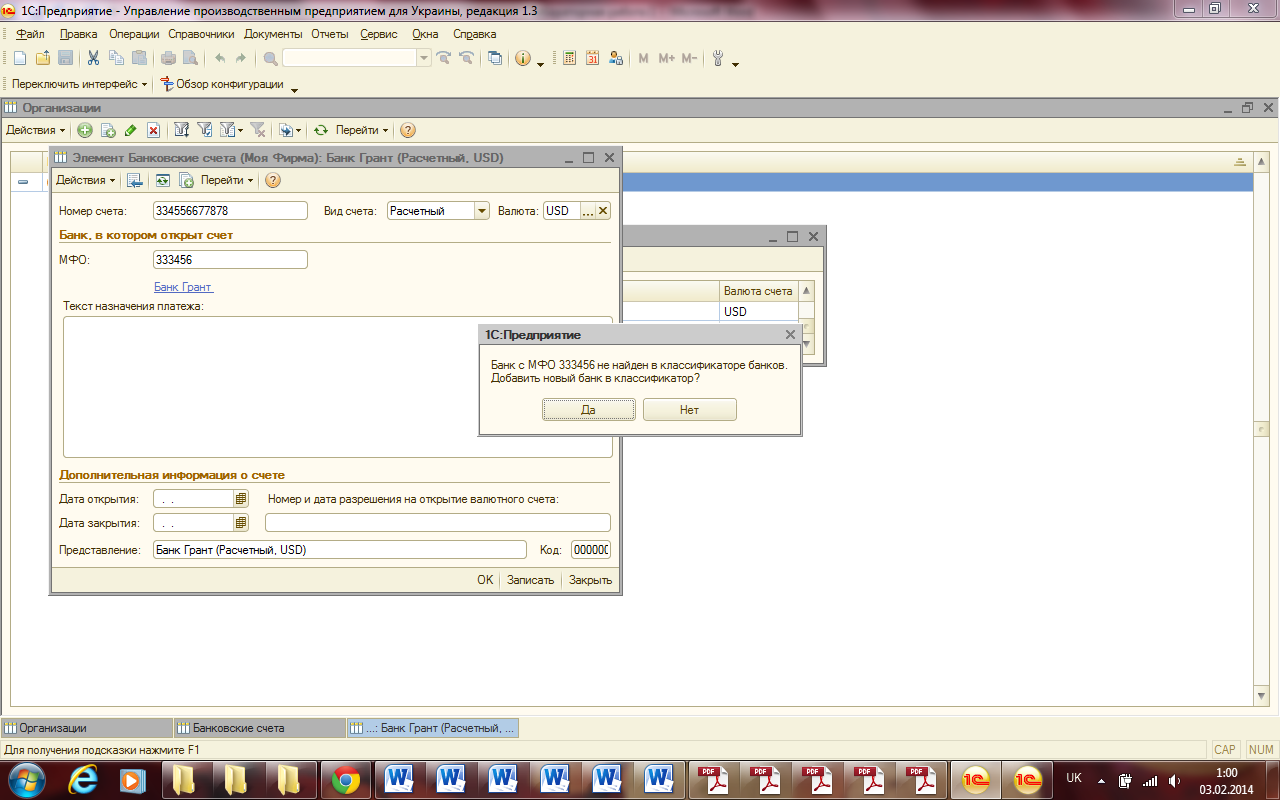Click the USD cell under Валюта счета
This screenshot has height=800, width=1280.
[759, 311]
